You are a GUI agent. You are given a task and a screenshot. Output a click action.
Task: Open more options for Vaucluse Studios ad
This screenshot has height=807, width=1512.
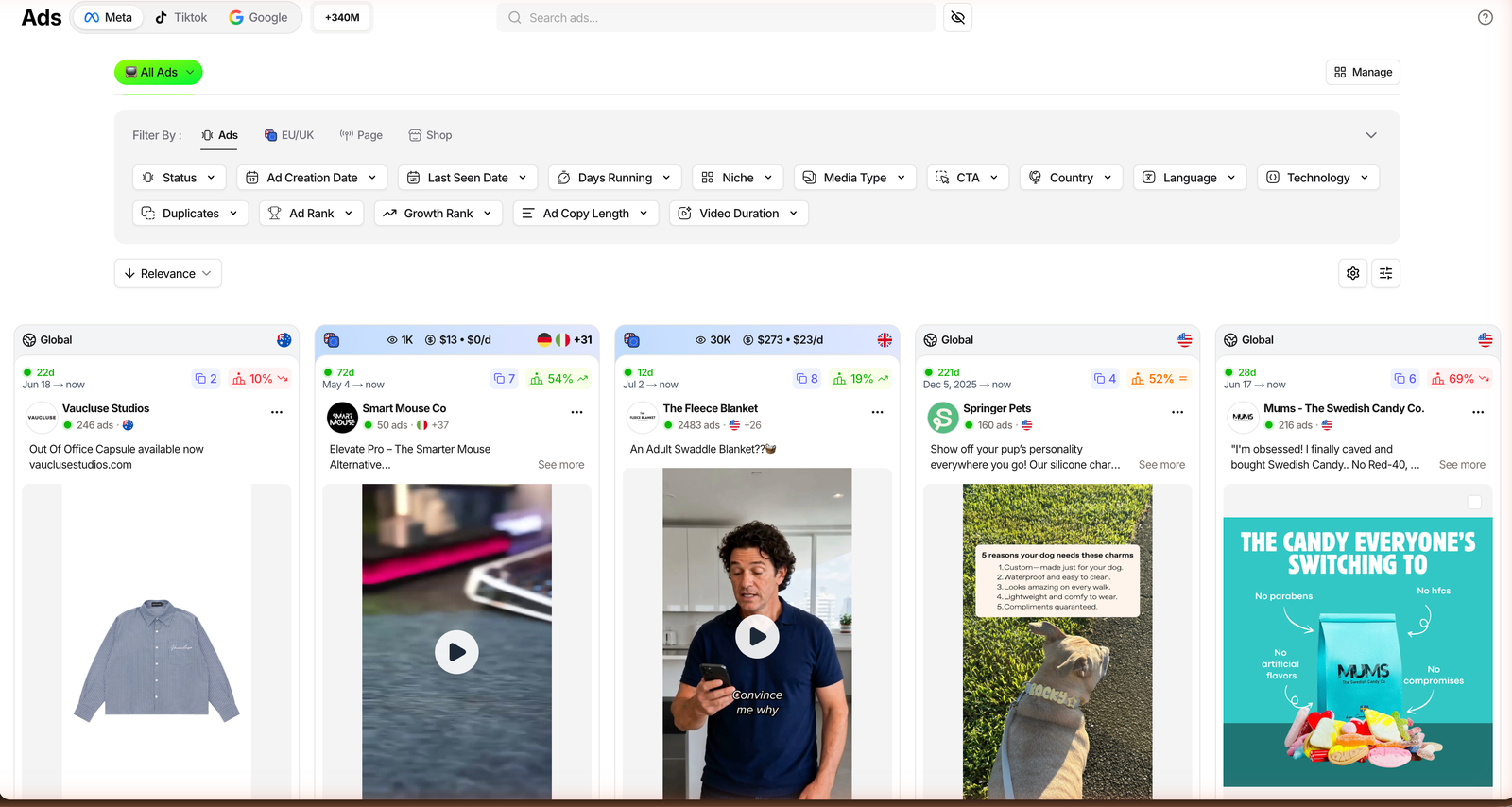click(277, 412)
